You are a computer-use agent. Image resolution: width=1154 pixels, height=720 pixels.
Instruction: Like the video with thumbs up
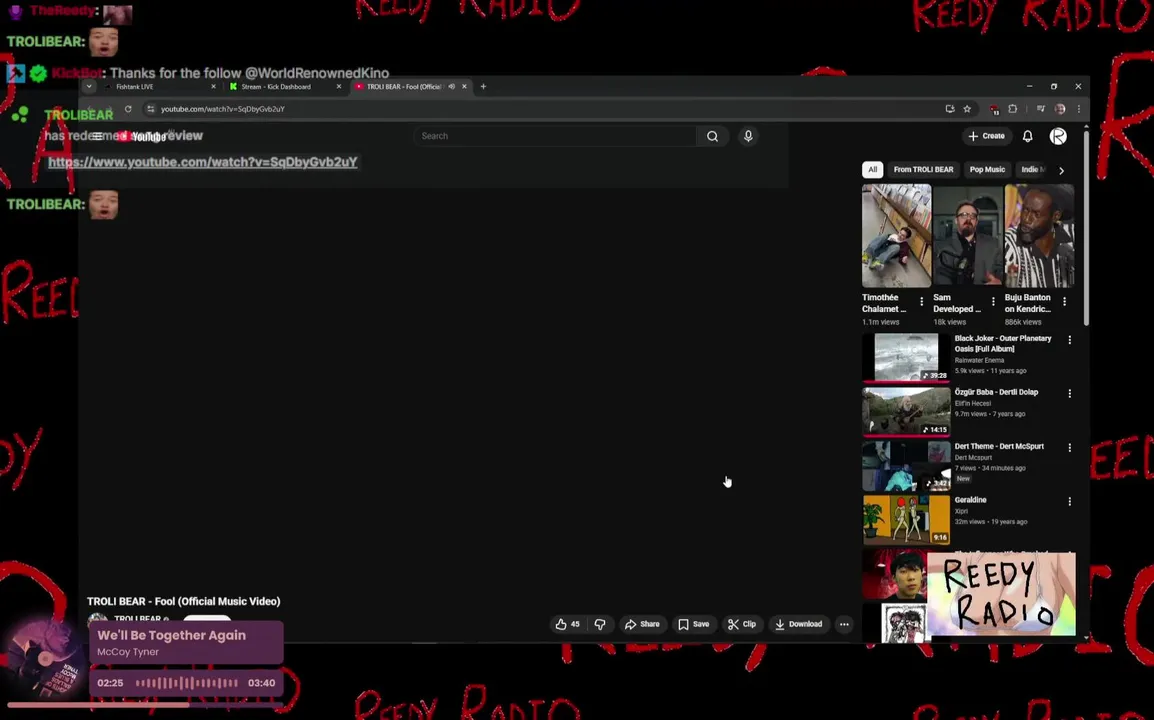point(567,624)
